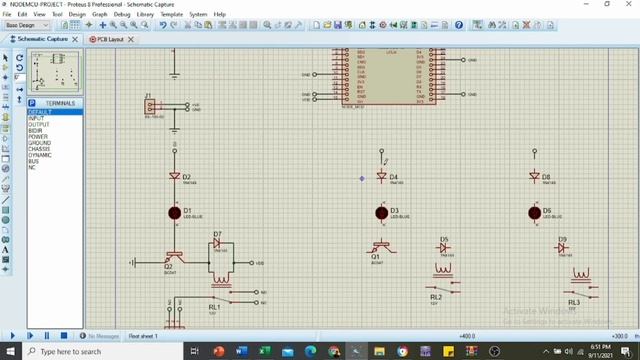Click the Y-Mirror vertical flip button

coord(19,99)
